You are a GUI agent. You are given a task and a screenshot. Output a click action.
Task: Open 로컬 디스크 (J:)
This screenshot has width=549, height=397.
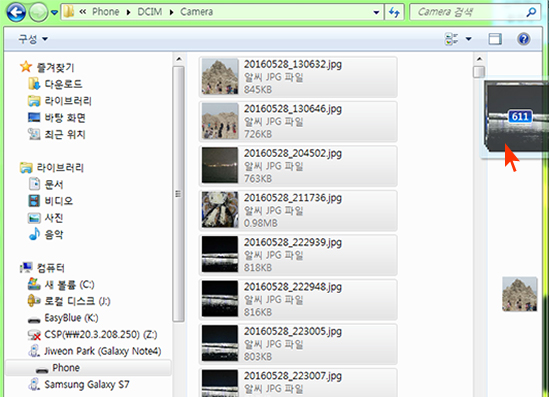coord(77,301)
